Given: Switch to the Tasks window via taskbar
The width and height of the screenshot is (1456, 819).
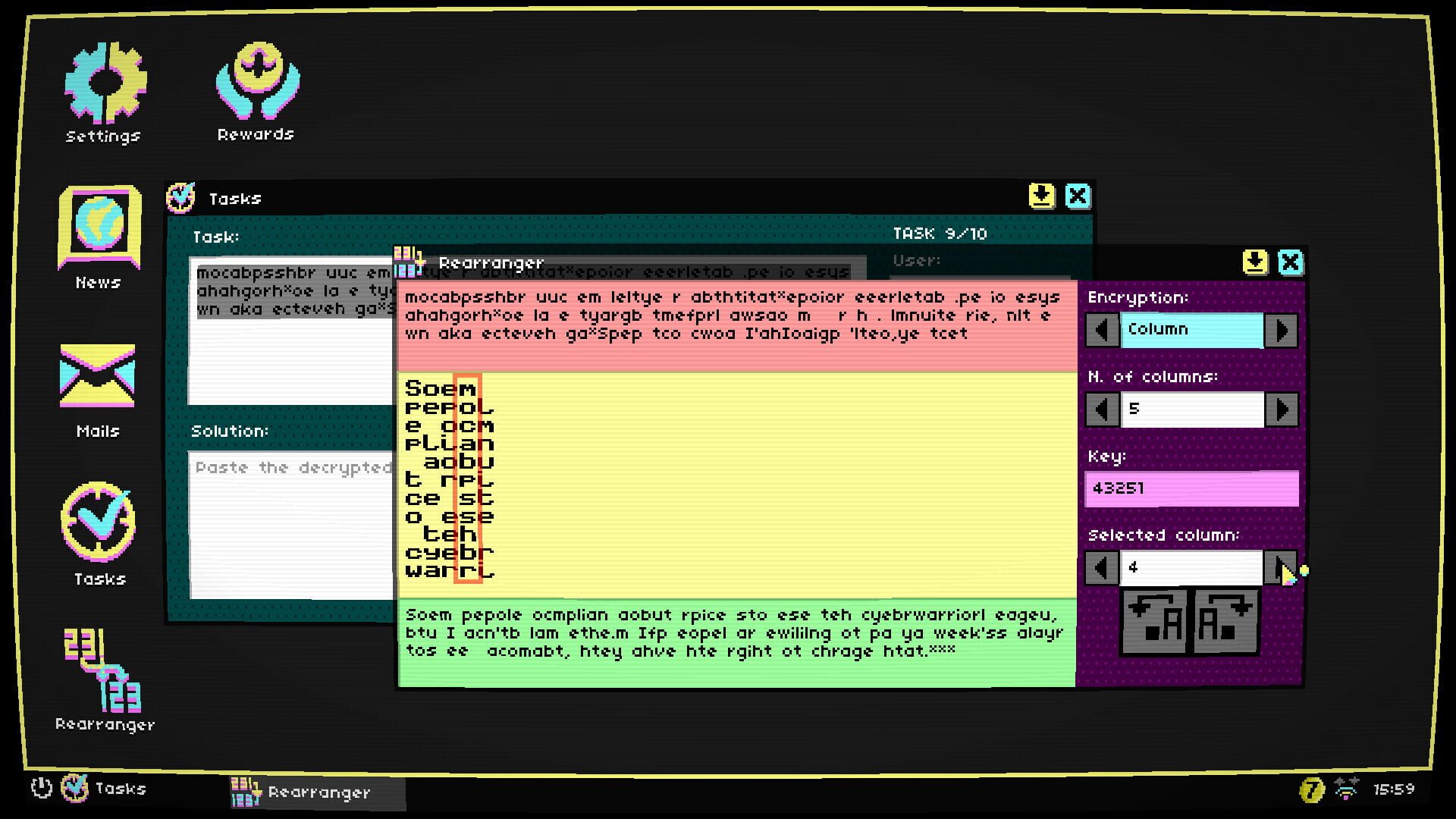Looking at the screenshot, I should click(x=106, y=789).
